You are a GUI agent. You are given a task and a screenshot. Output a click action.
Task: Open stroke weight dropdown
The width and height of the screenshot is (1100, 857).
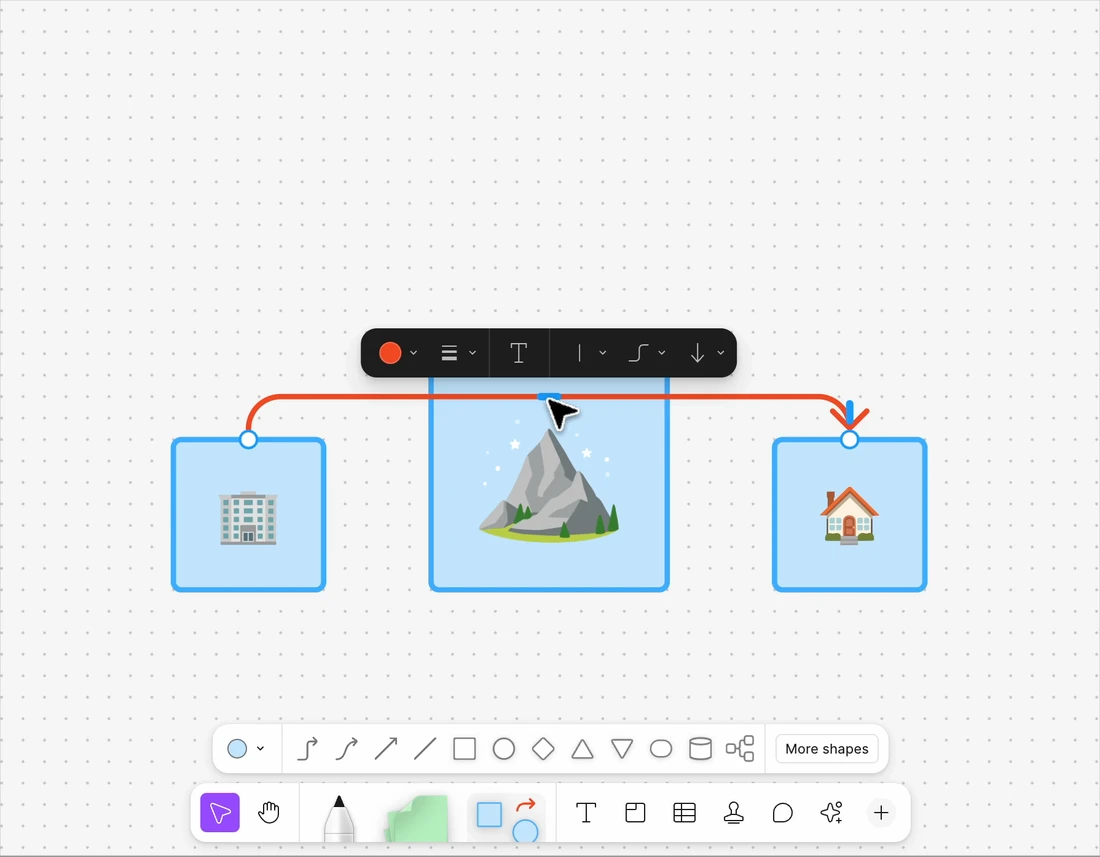click(458, 353)
